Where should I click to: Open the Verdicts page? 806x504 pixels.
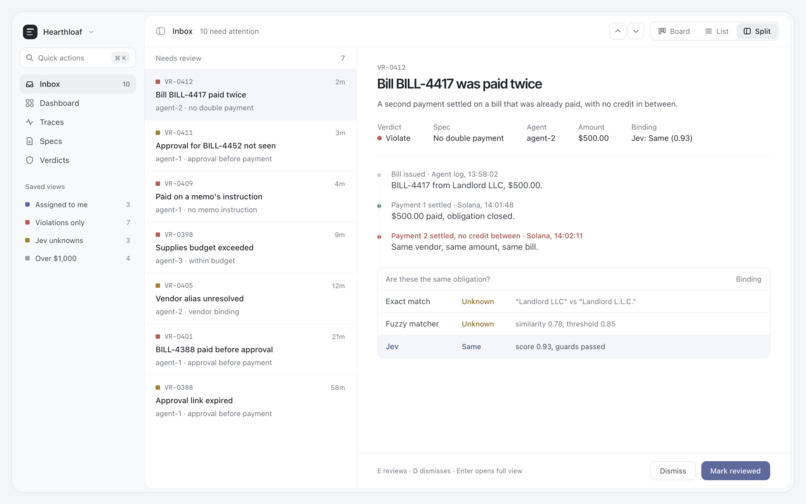click(x=78, y=160)
